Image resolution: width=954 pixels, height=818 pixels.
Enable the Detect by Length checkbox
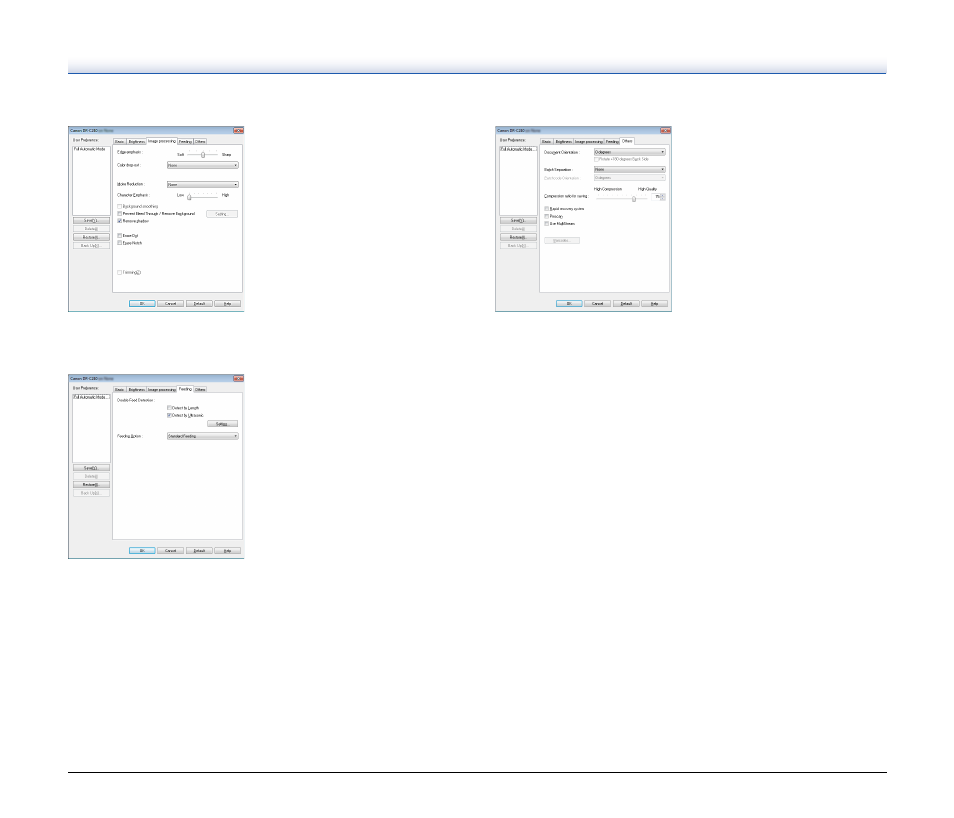[x=170, y=408]
